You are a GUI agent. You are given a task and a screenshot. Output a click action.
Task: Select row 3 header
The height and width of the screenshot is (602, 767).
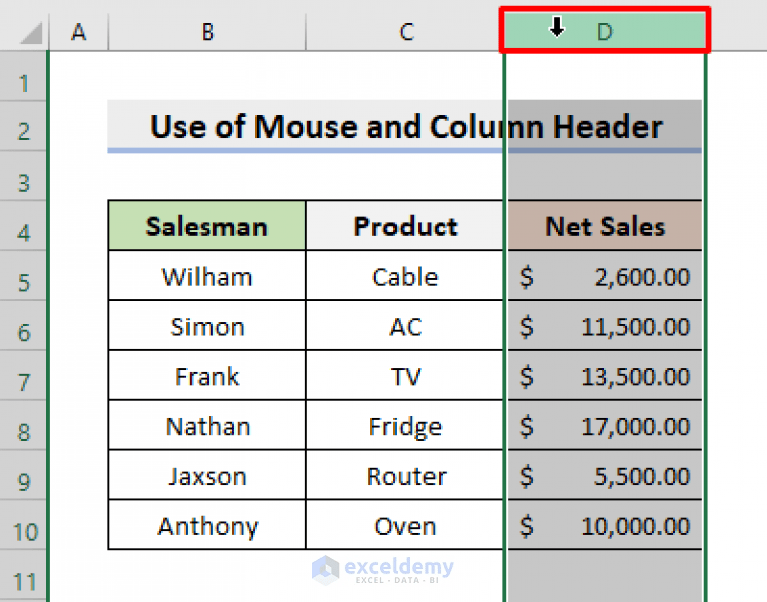coord(23,176)
